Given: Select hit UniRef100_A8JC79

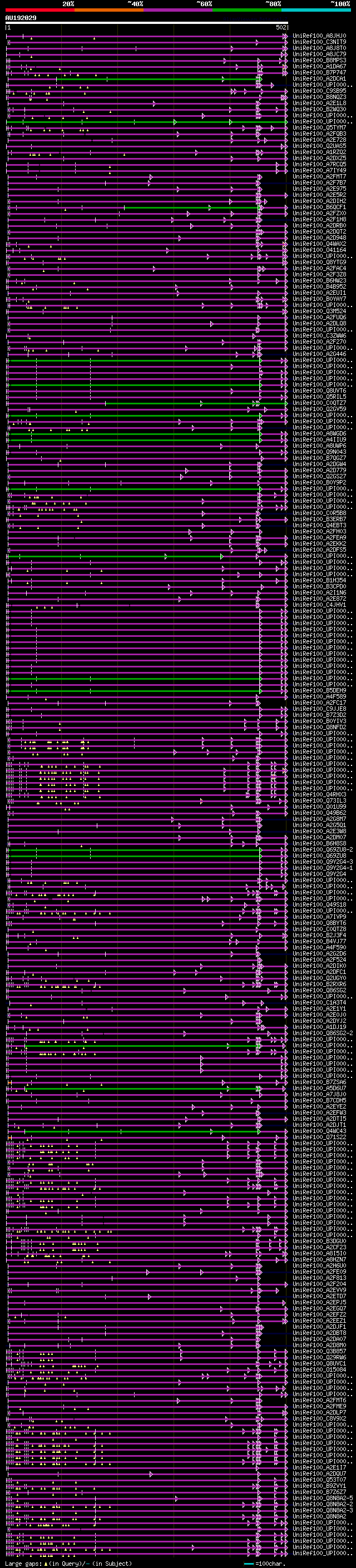Looking at the screenshot, I should coord(319,54).
